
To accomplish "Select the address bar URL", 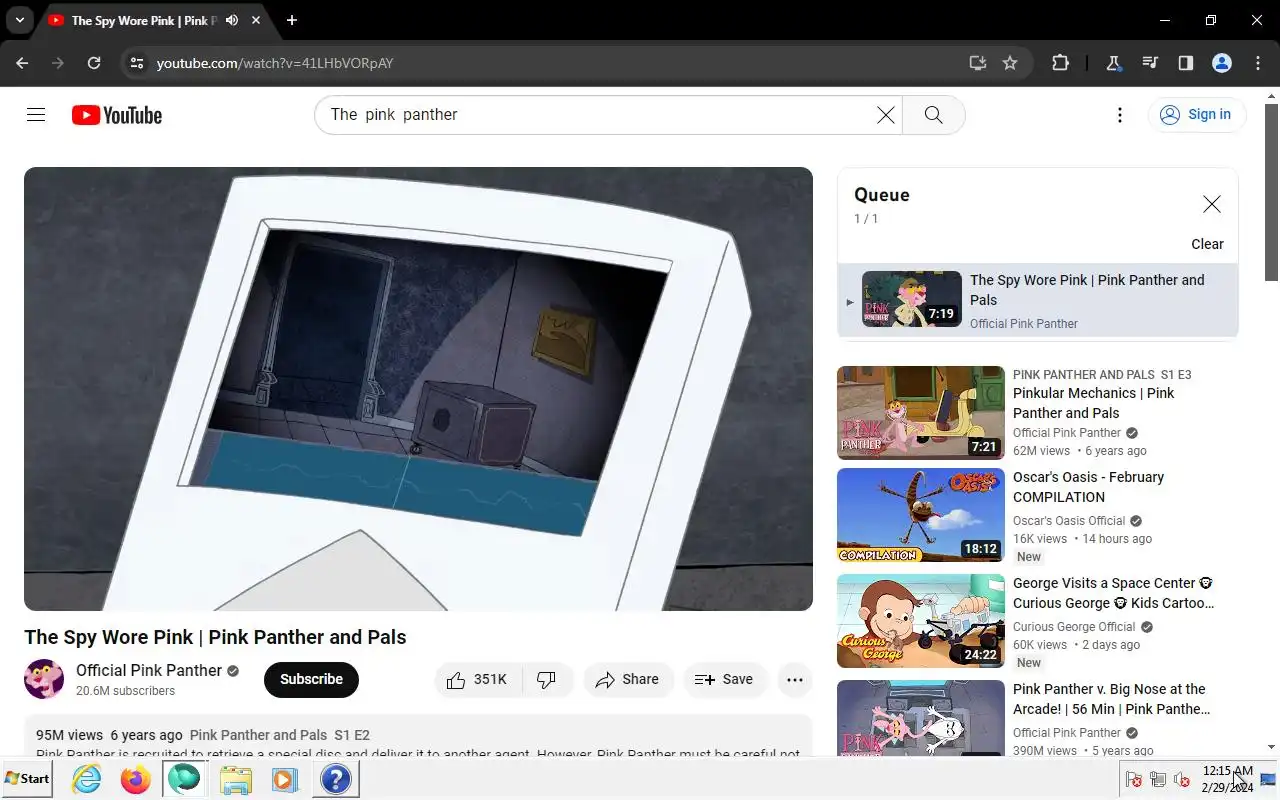I will pyautogui.click(x=275, y=63).
